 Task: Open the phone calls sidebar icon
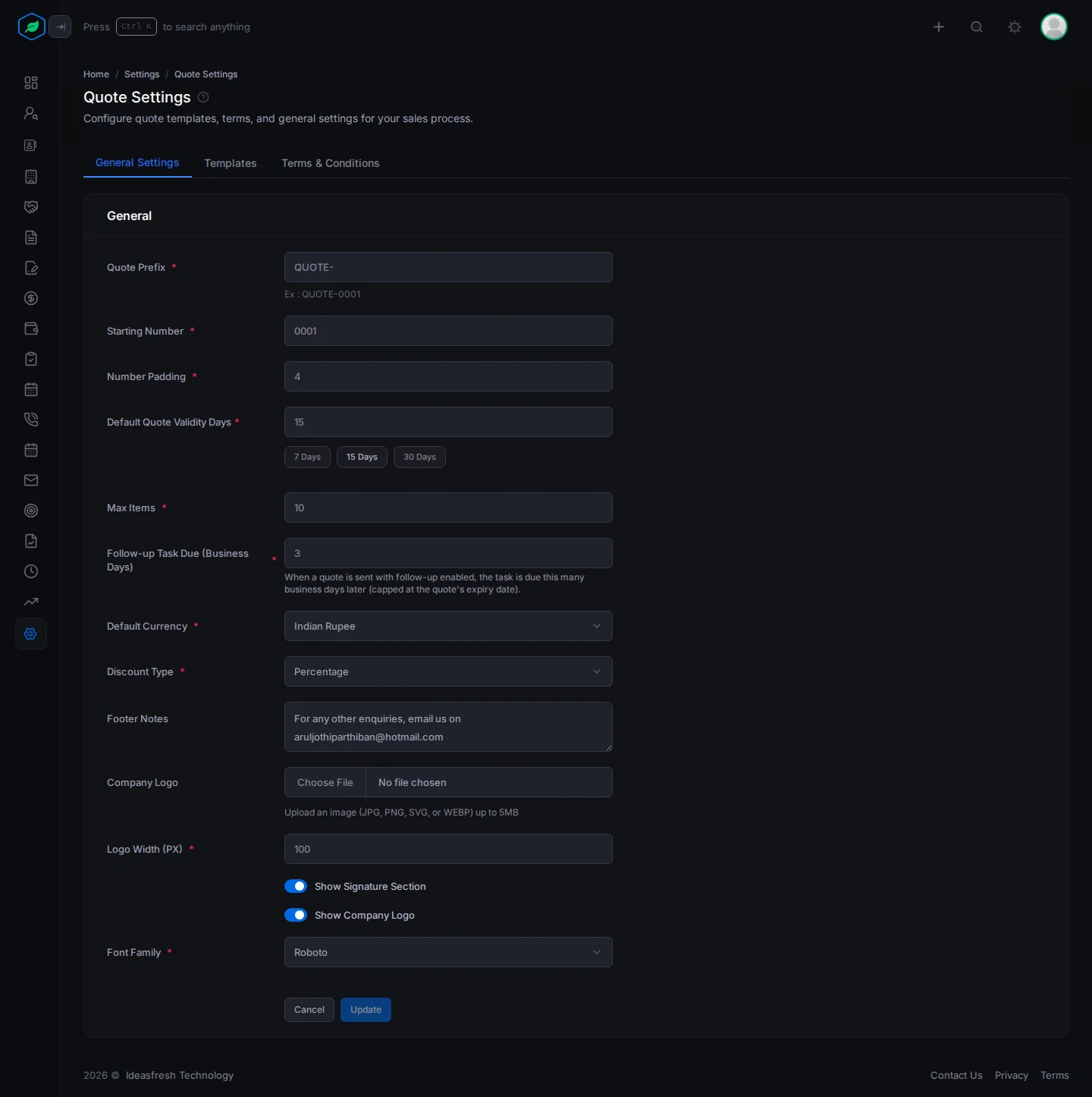31,420
